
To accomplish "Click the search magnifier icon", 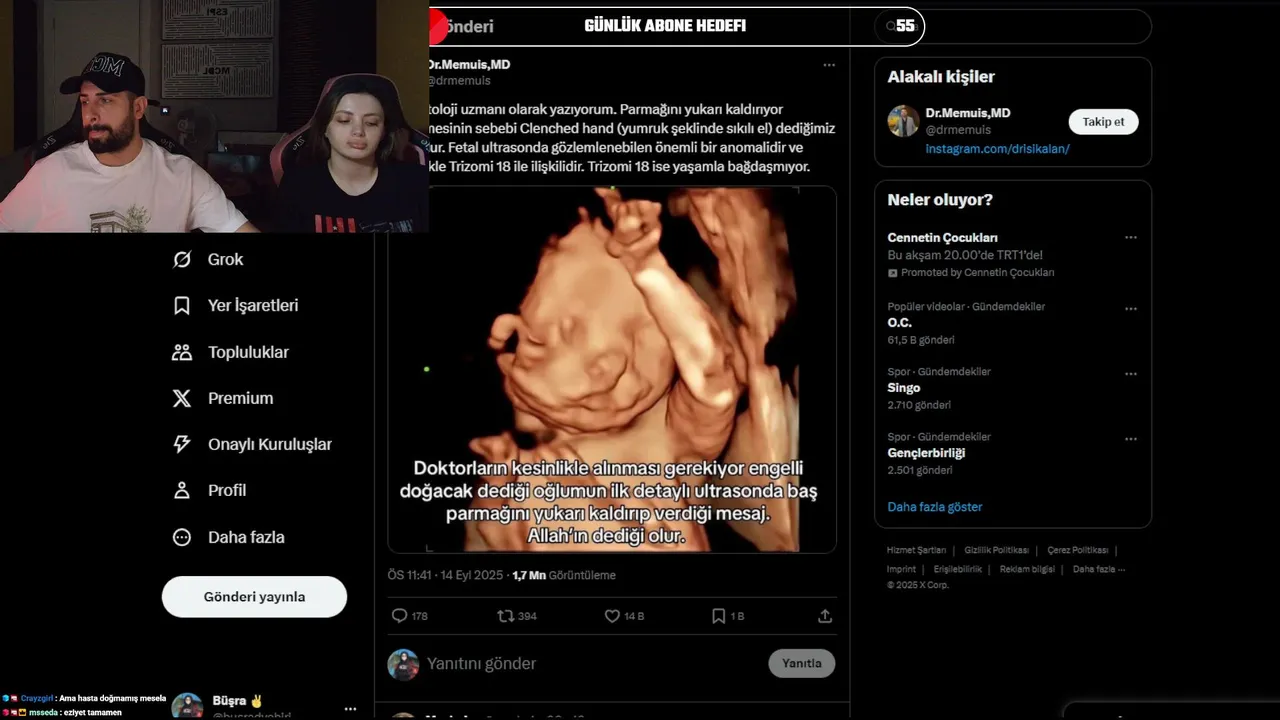I will pos(891,27).
